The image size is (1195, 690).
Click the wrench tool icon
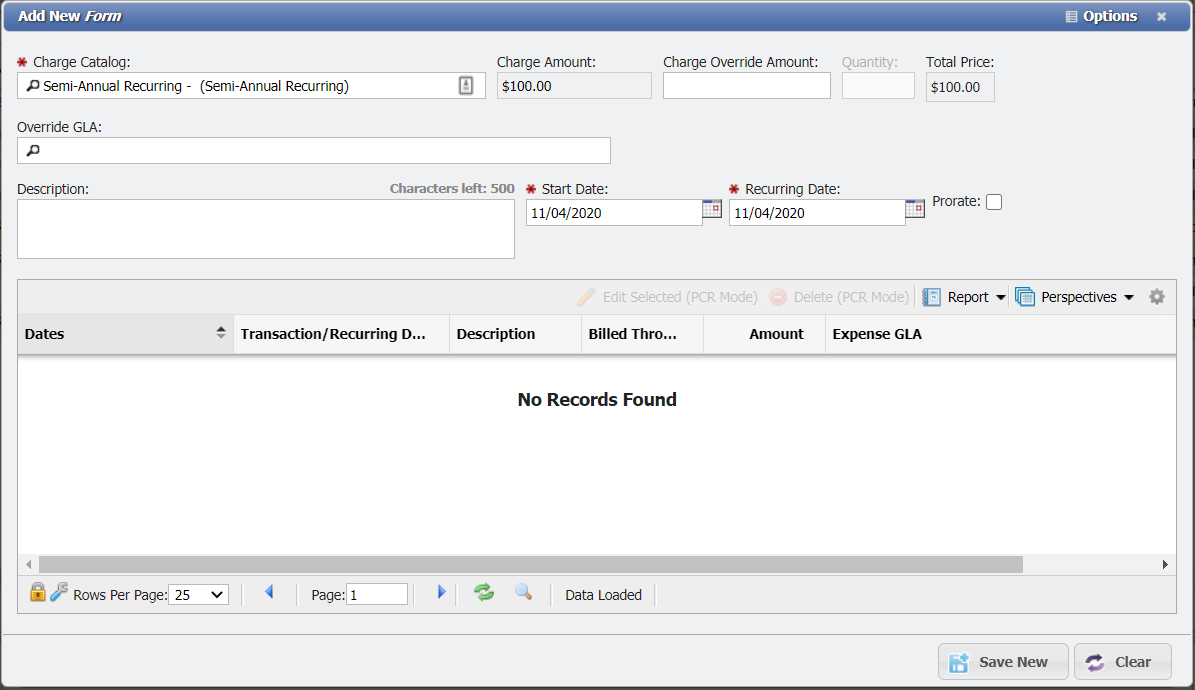59,592
